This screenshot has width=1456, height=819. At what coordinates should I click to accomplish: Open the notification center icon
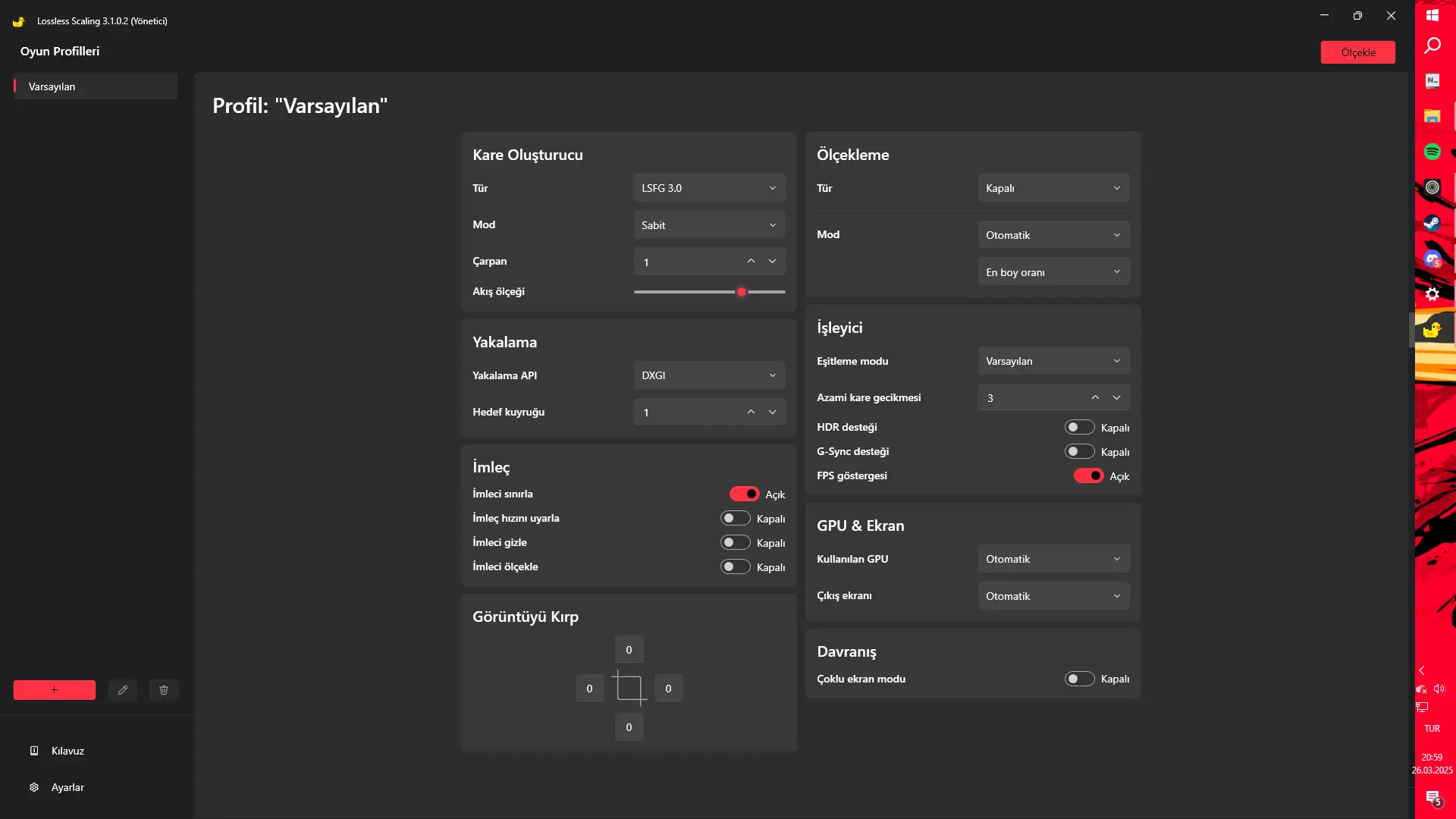point(1432,798)
